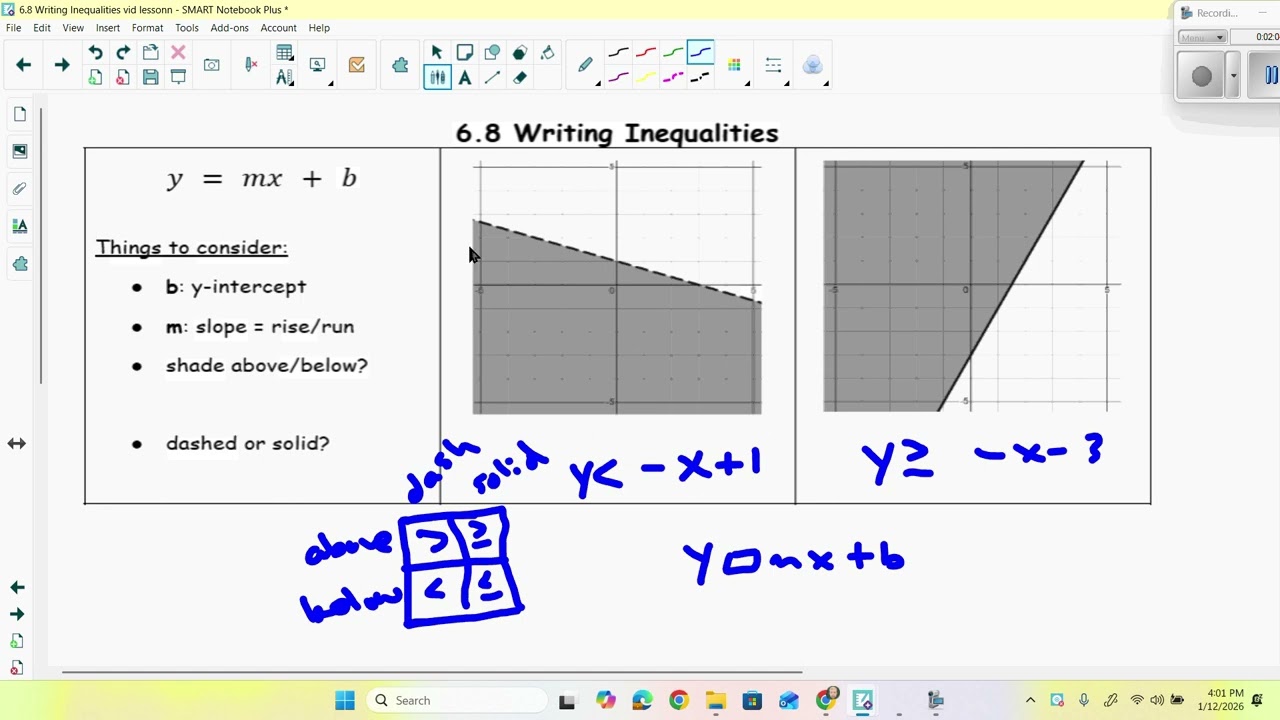1280x720 pixels.
Task: Open the screen capture camera tool
Action: (212, 65)
